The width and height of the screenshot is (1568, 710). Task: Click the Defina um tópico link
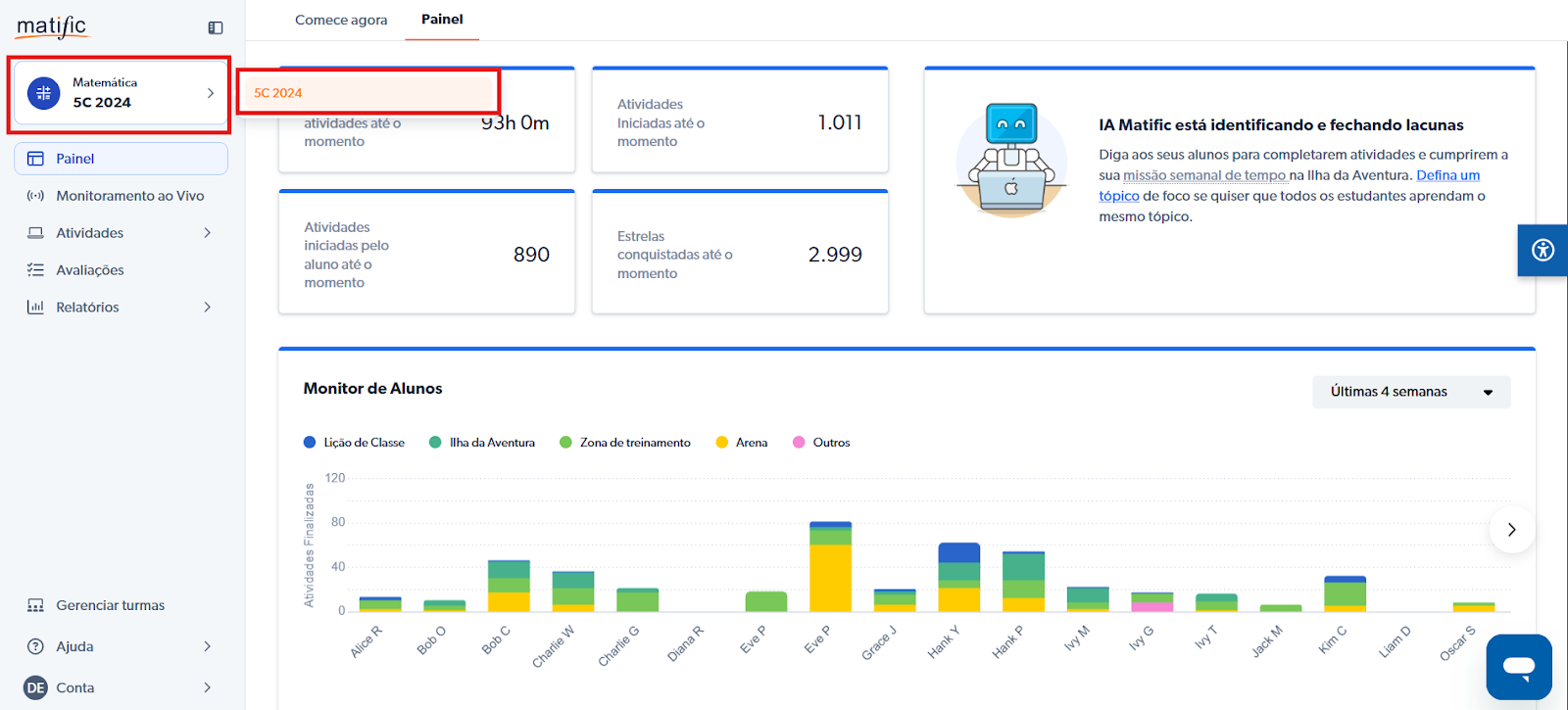[x=1447, y=175]
